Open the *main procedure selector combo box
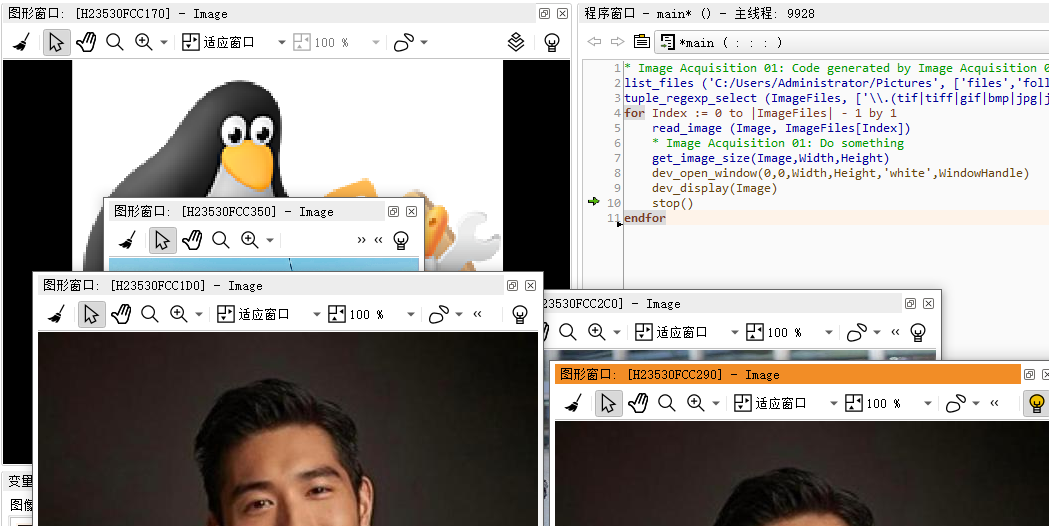This screenshot has width=1049, height=526. pyautogui.click(x=850, y=42)
